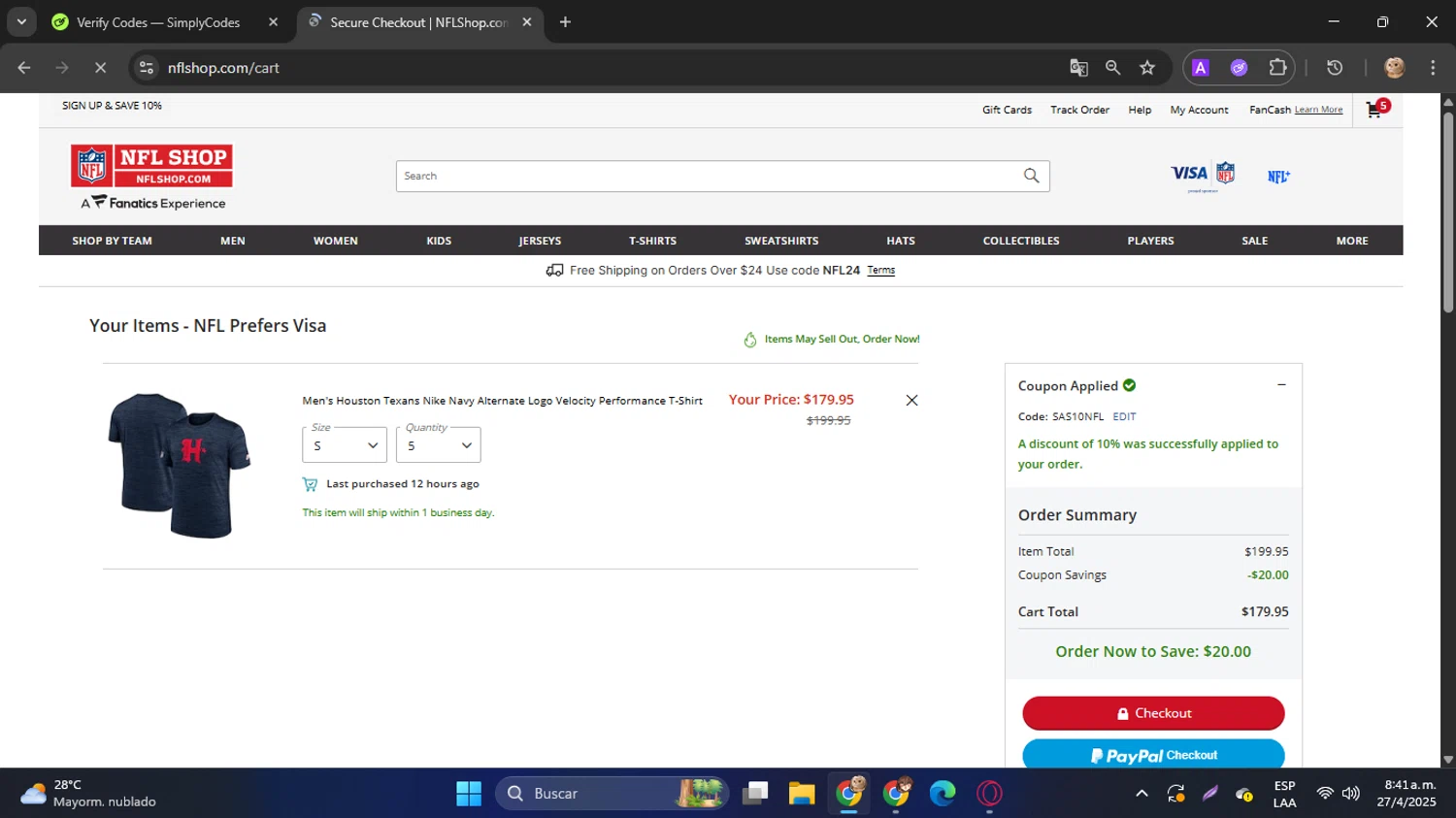The width and height of the screenshot is (1456, 818).
Task: Open the KIDS menu
Action: tap(439, 241)
